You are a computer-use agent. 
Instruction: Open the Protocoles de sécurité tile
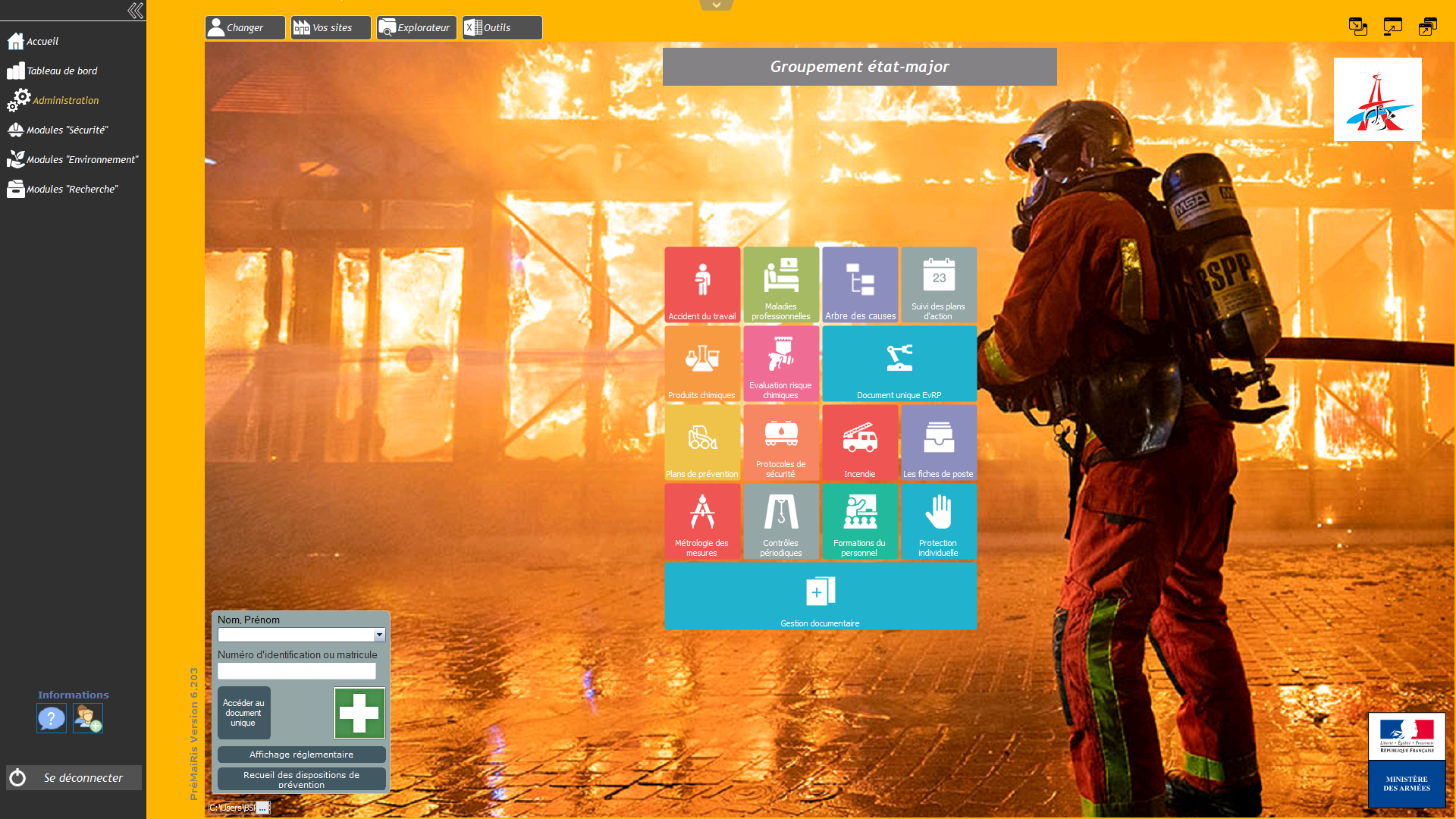point(781,442)
